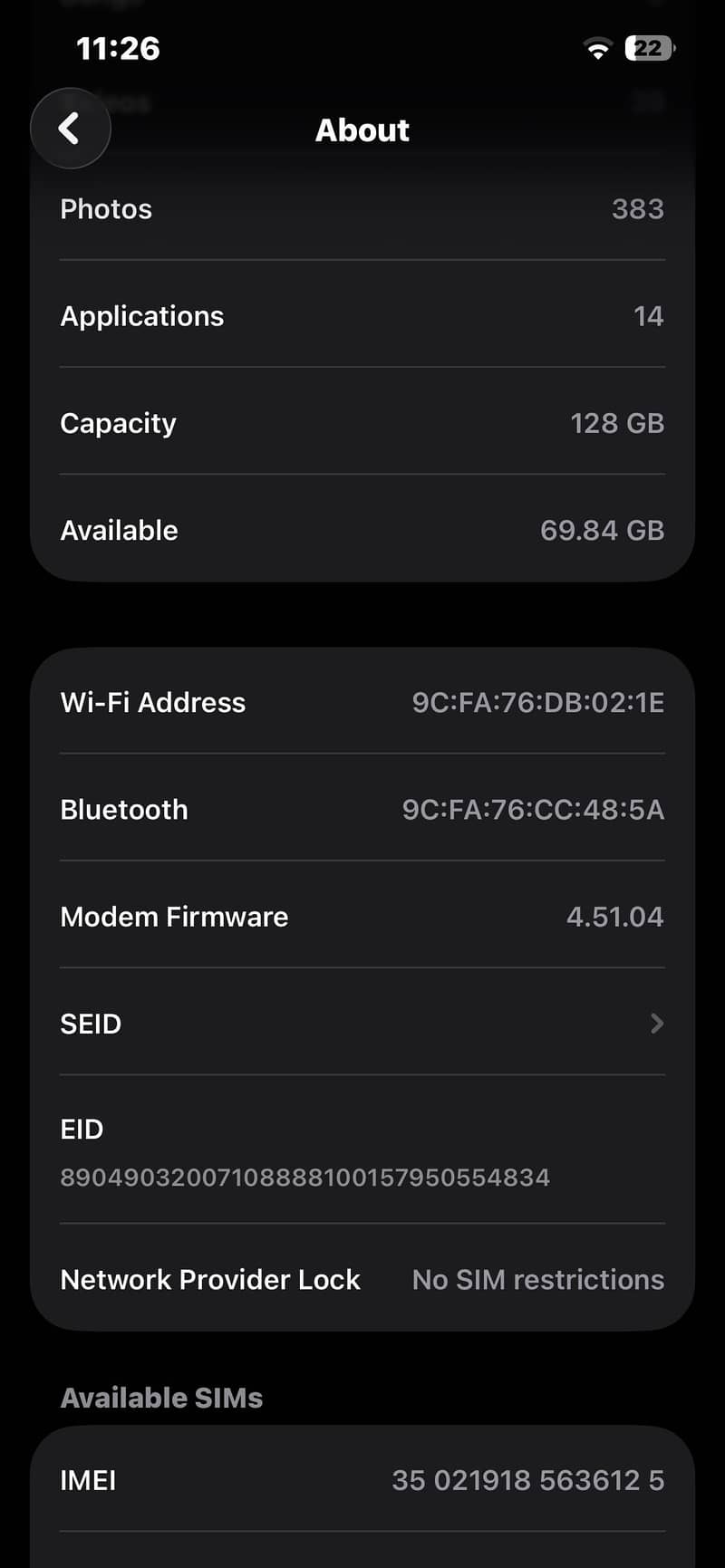Open the SEID row
This screenshot has height=1568, width=725.
[x=362, y=1024]
